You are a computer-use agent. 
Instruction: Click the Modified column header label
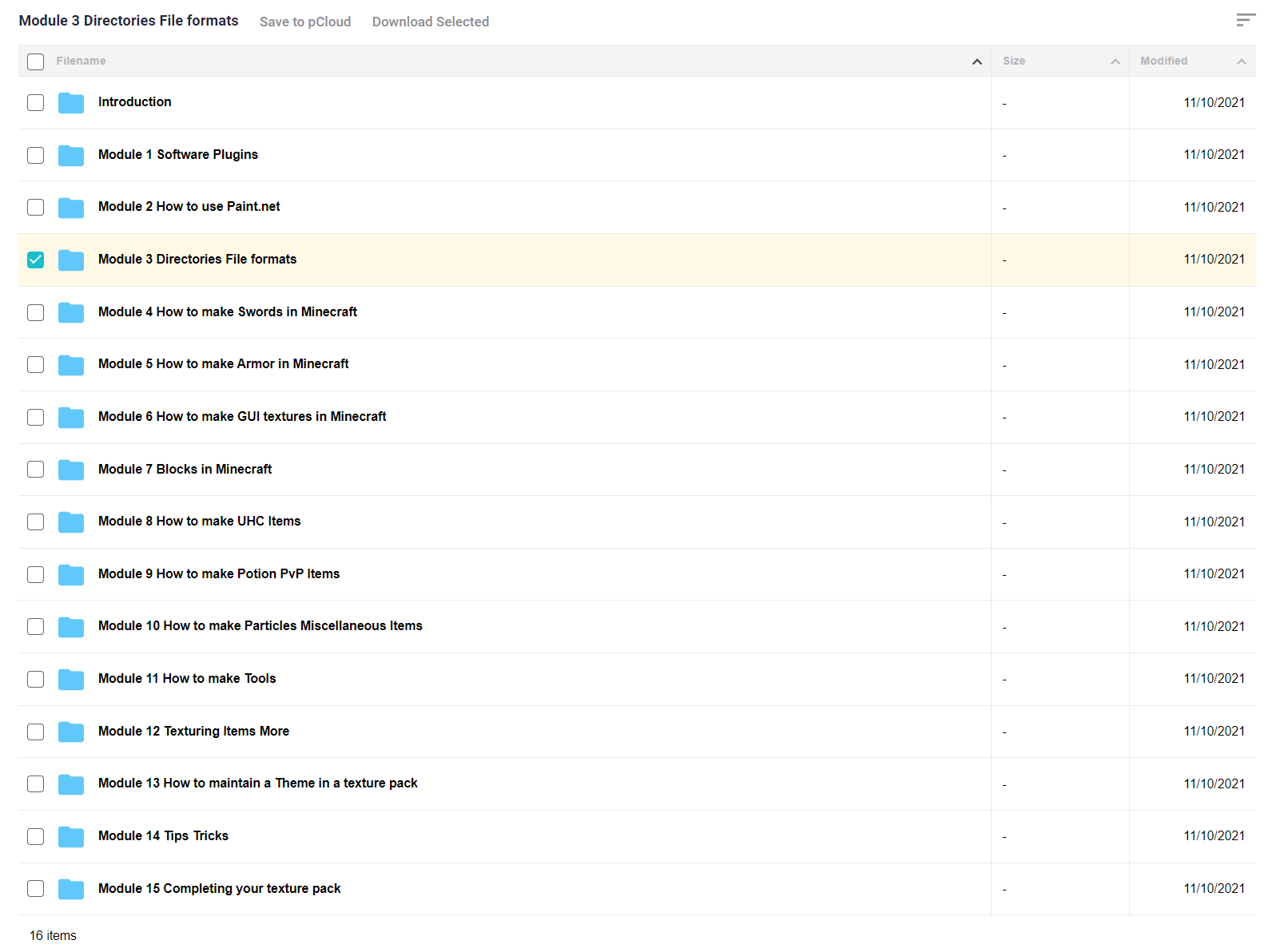coord(1164,61)
